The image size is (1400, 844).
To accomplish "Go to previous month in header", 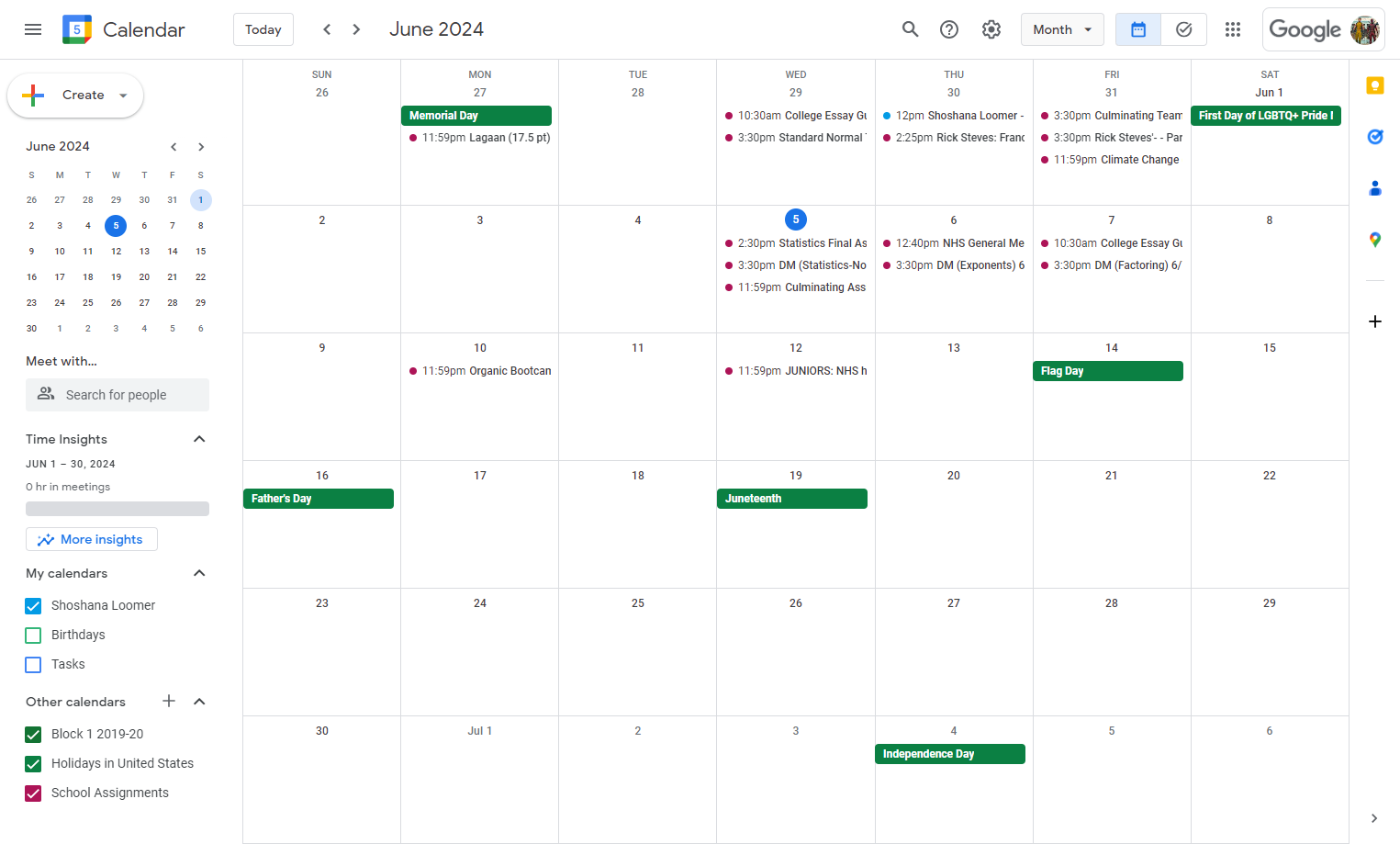I will pos(327,29).
